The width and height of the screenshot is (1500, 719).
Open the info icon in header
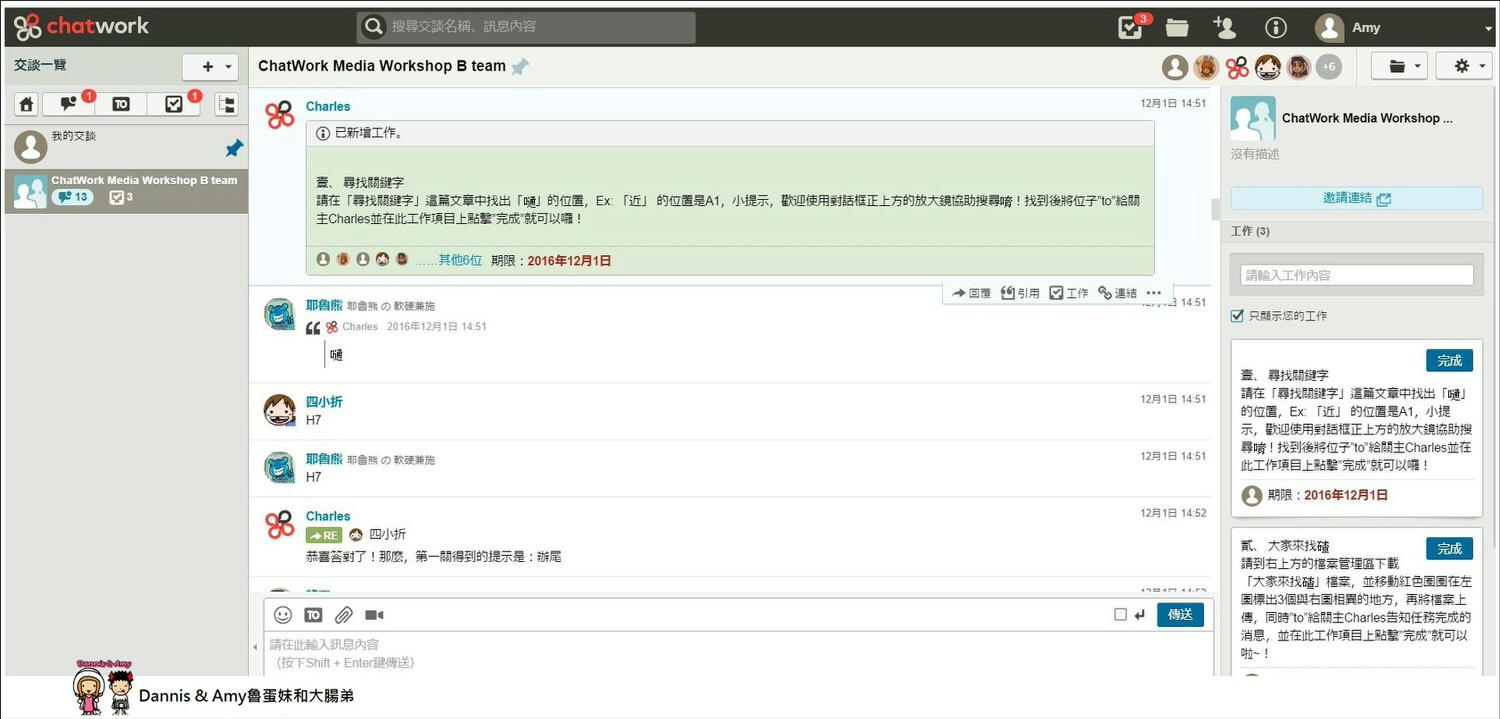click(1276, 28)
